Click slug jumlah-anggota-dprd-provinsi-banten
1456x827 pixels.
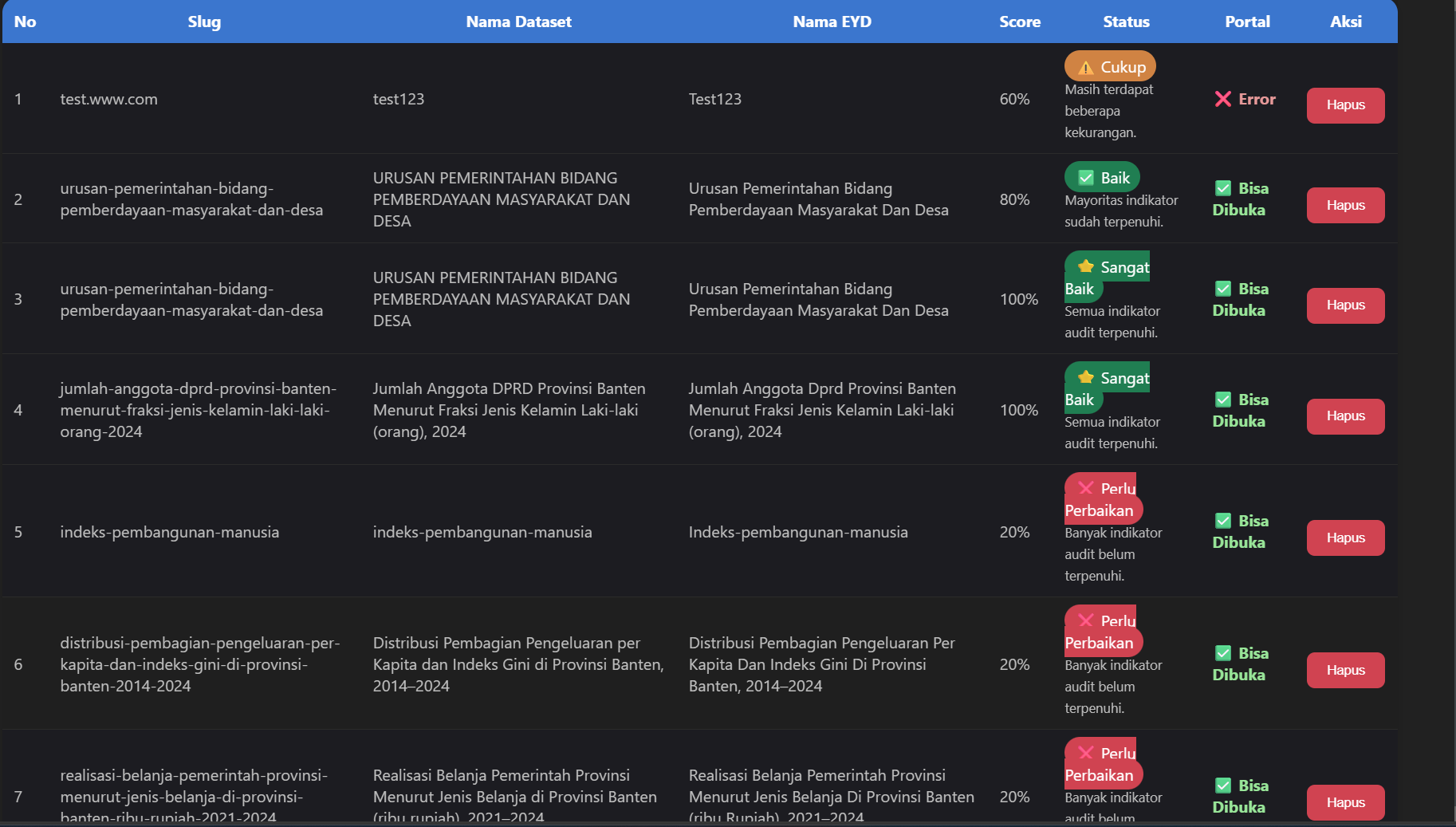pyautogui.click(x=198, y=410)
